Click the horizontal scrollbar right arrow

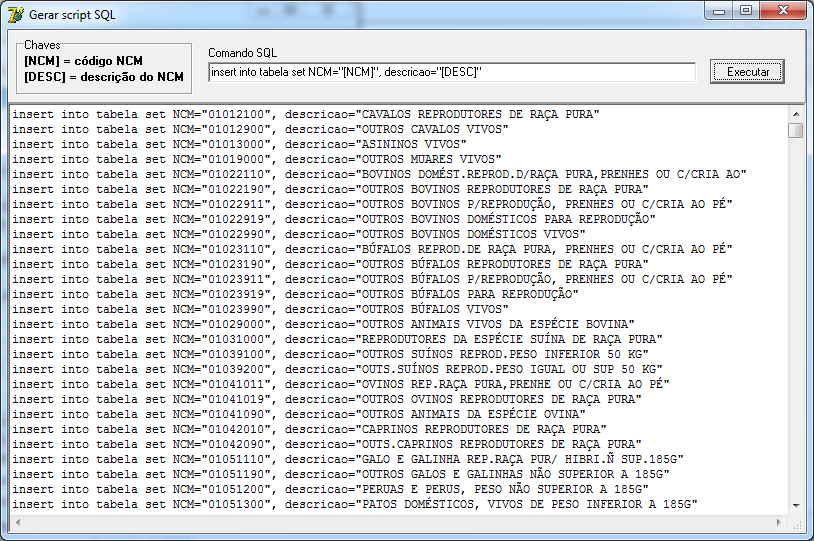[x=779, y=522]
